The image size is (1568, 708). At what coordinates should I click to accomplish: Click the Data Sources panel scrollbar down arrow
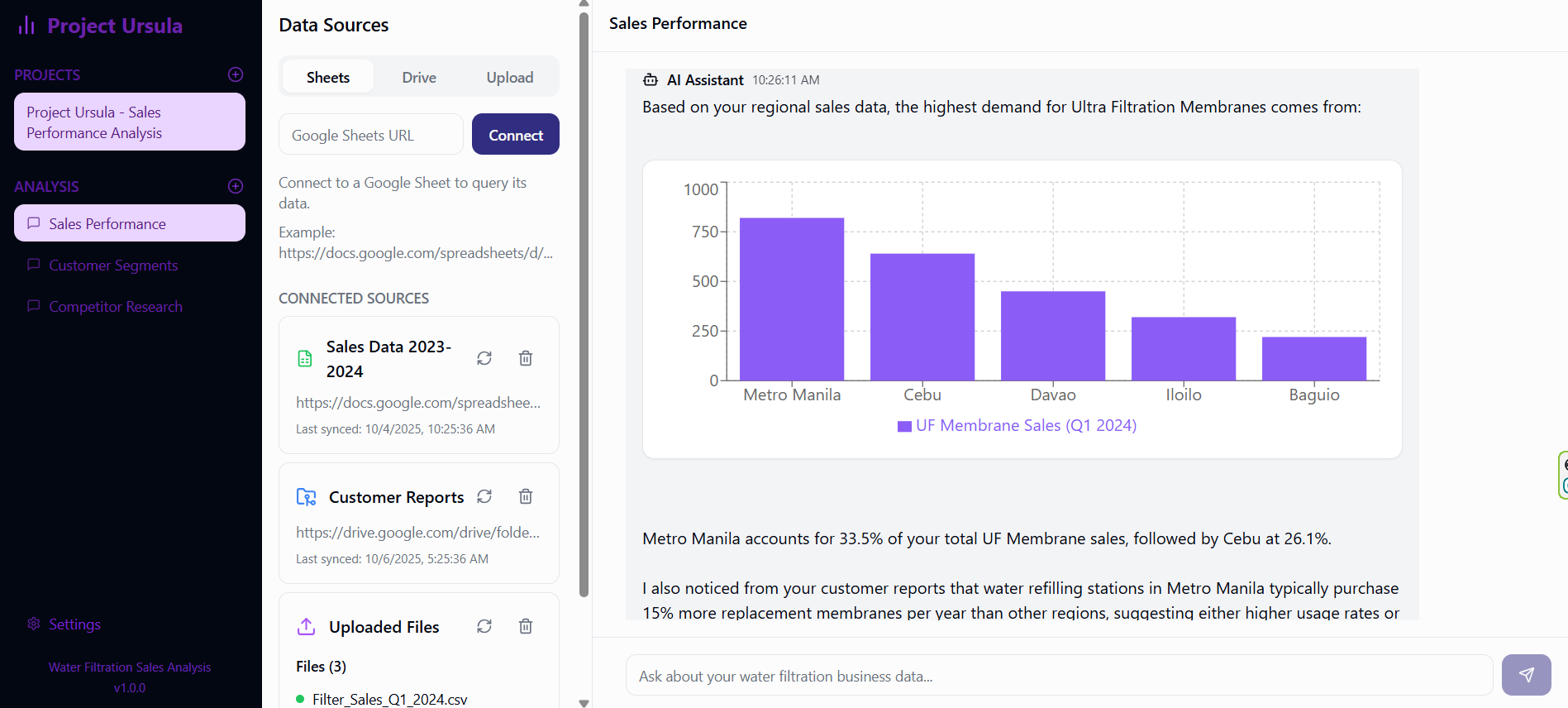click(584, 703)
